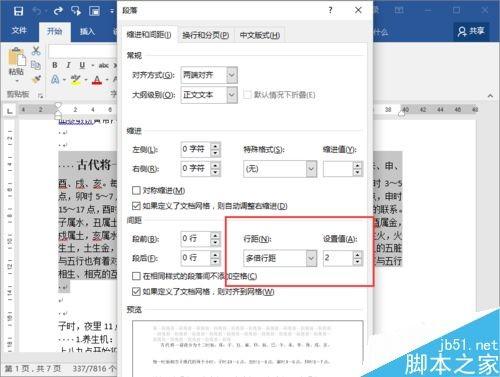This screenshot has height=377, width=500.
Task: Toggle auto adjust right indent checkbox
Action: [136, 206]
